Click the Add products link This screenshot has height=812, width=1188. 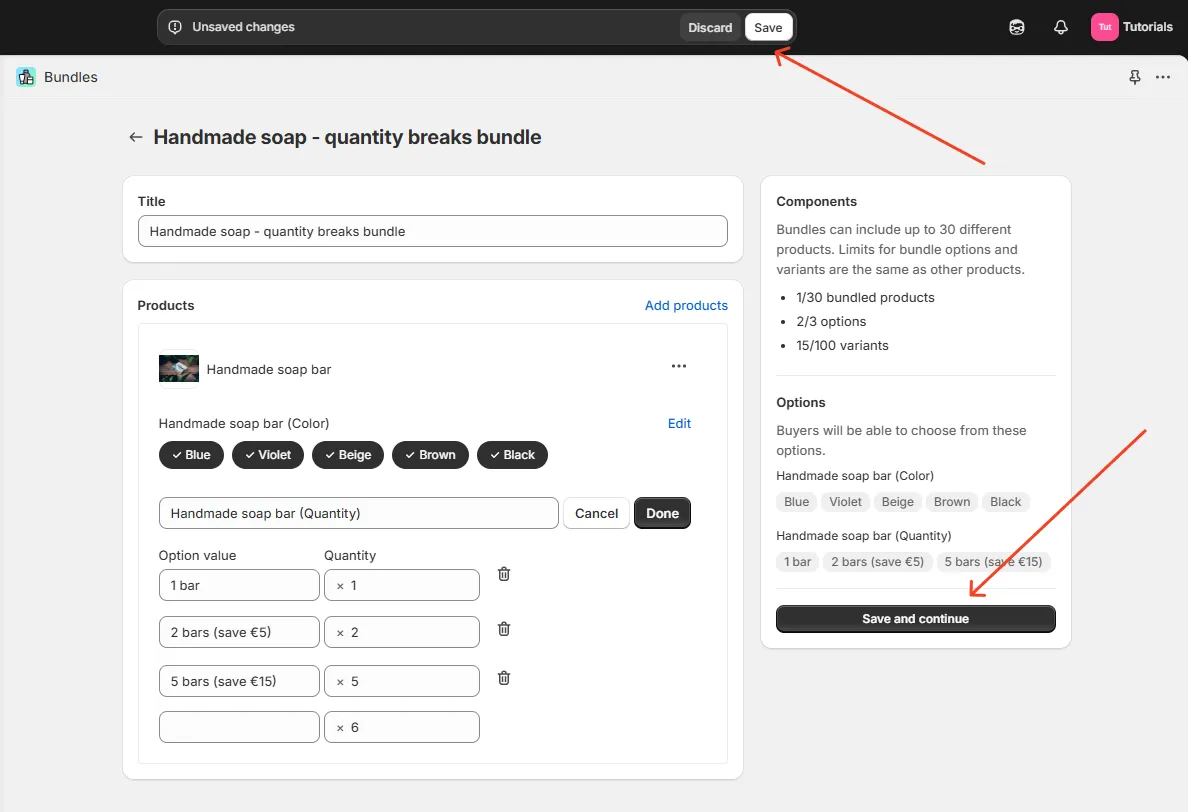(x=686, y=305)
